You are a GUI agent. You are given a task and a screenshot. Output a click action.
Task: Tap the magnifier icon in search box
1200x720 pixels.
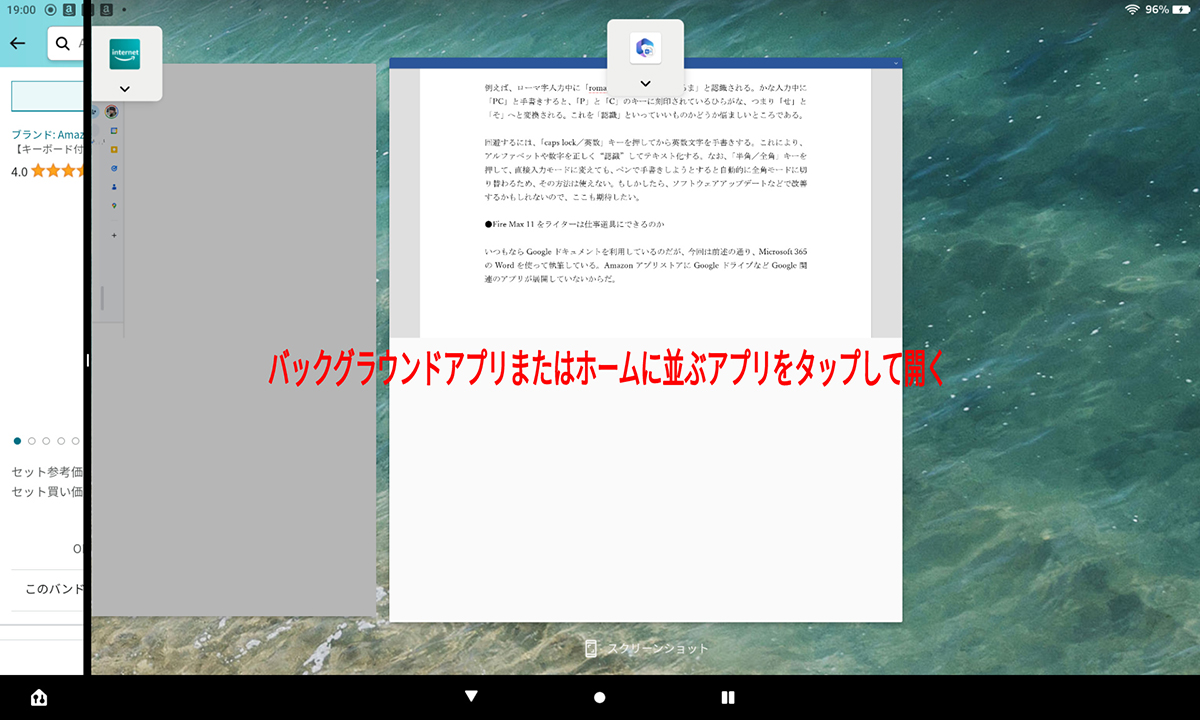click(63, 44)
